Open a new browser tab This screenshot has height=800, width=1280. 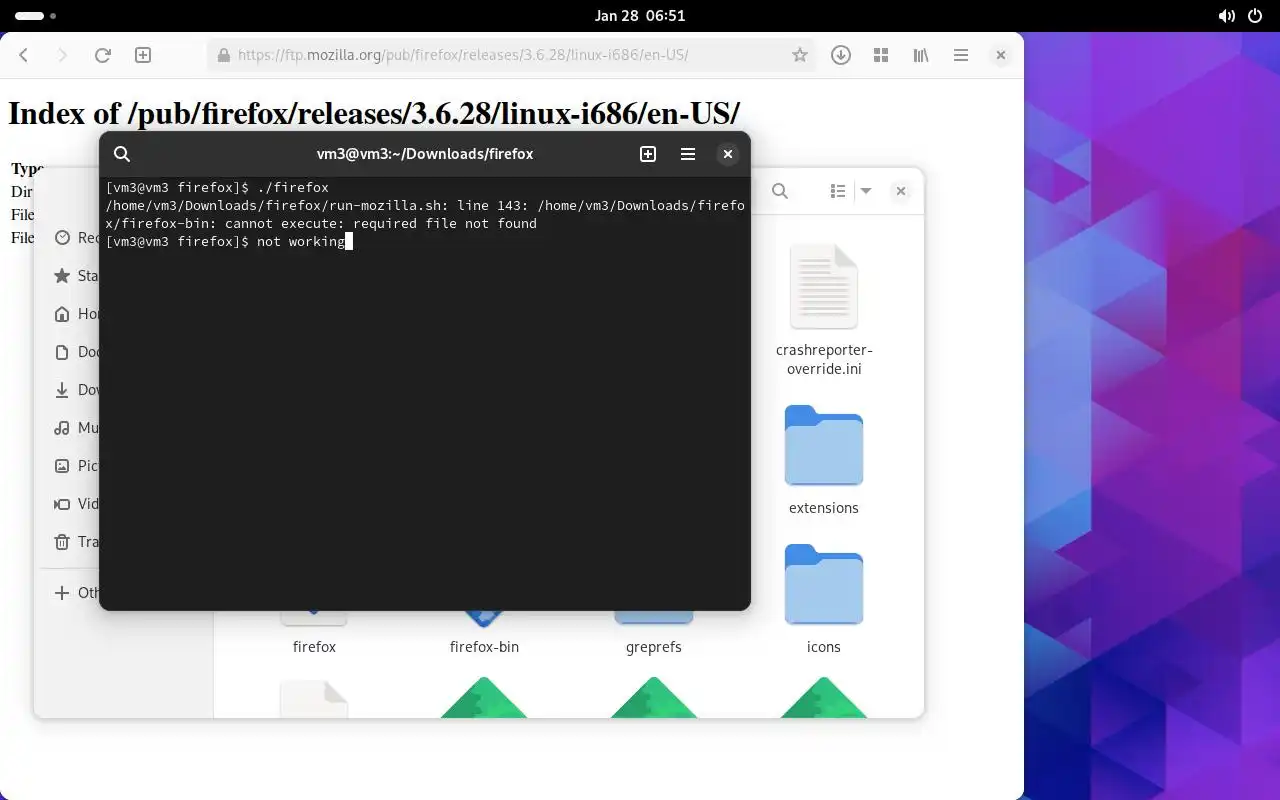143,56
